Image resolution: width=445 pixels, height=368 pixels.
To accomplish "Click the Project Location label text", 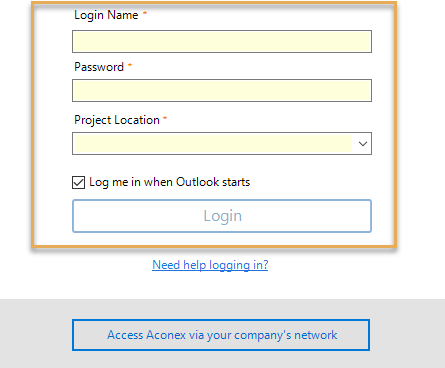I will (117, 120).
